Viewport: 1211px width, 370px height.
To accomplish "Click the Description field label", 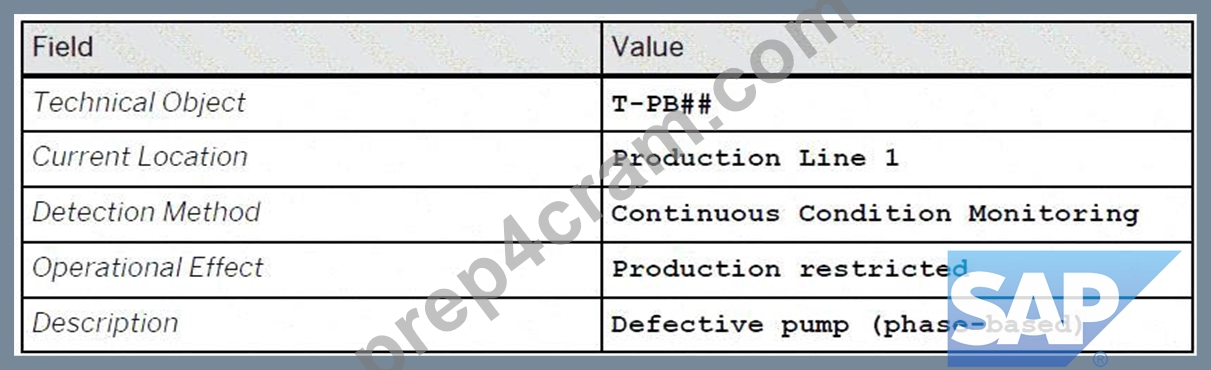I will coord(105,323).
